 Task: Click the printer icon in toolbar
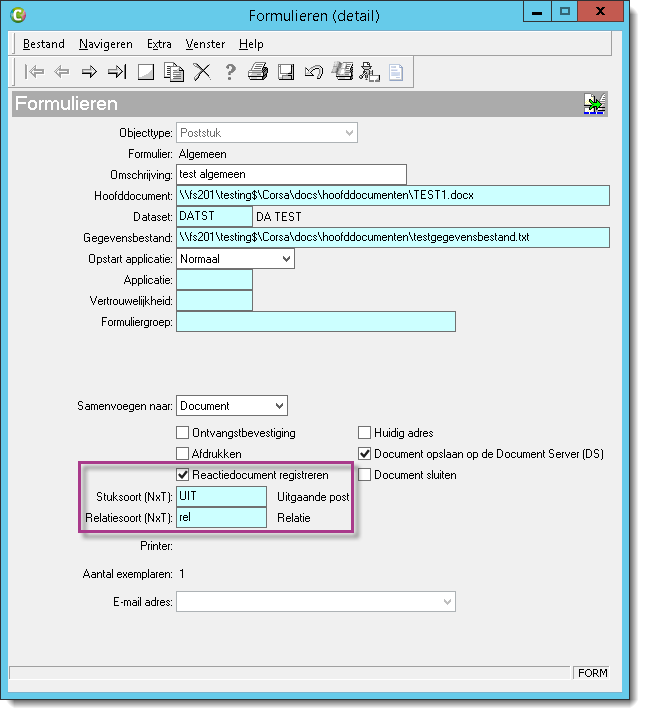coord(258,72)
